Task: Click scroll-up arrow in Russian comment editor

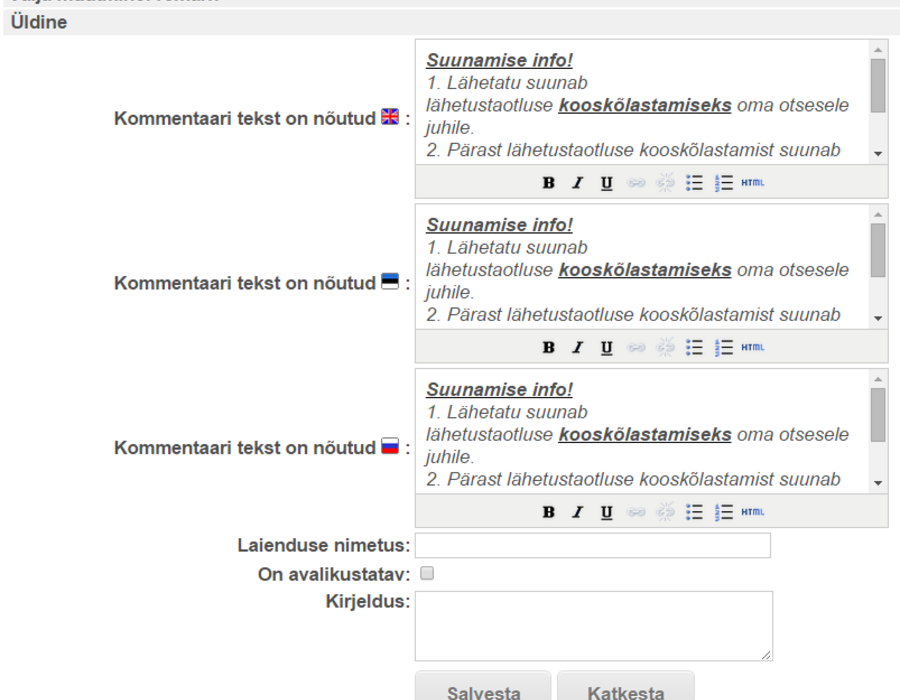Action: click(x=878, y=379)
